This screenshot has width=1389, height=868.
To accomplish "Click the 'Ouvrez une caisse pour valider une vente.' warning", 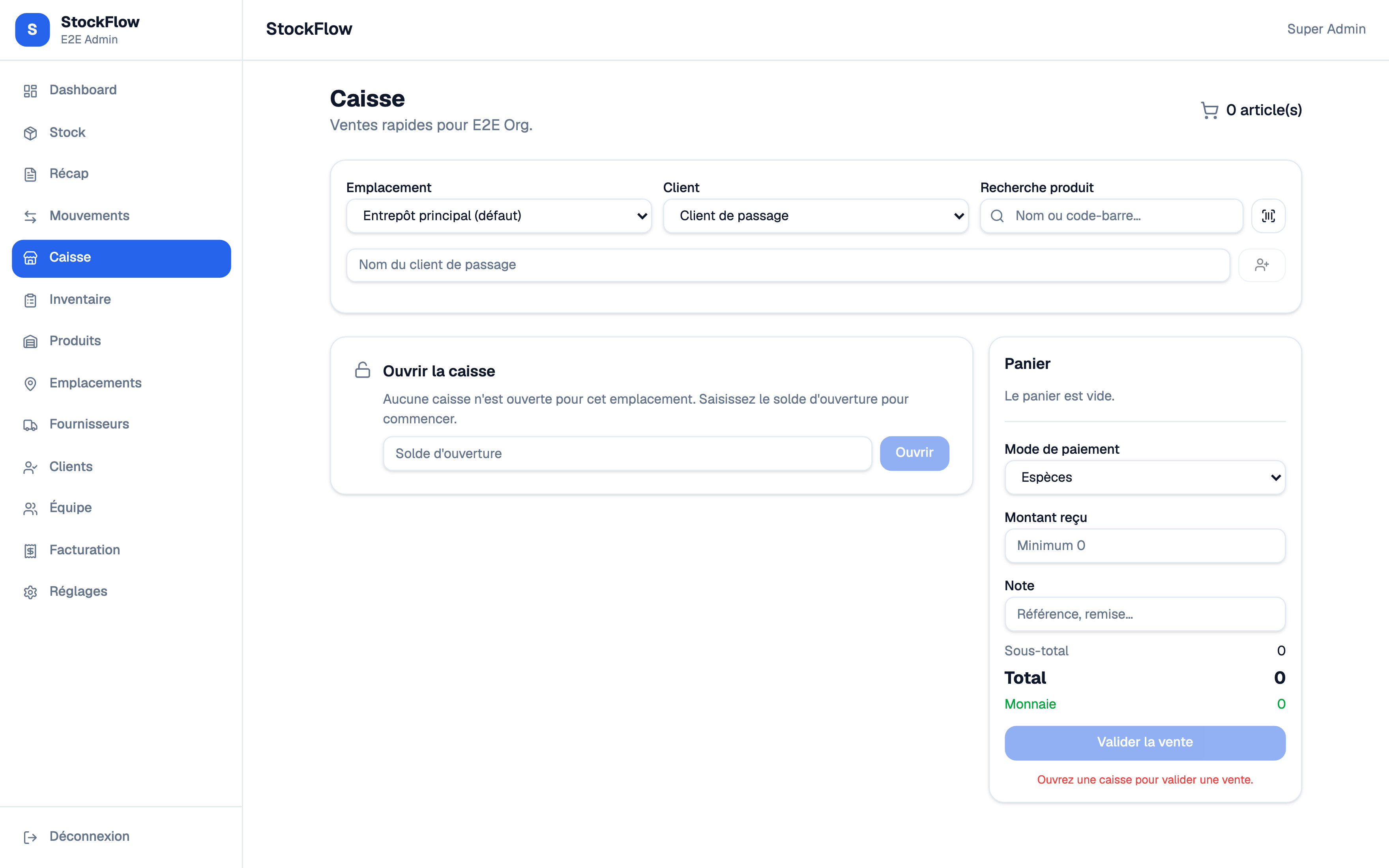I will [1145, 780].
